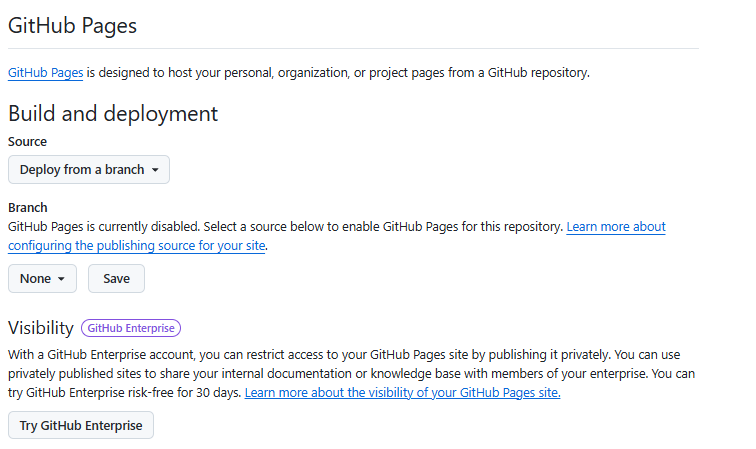Click the 'GitHub Pages is currently disabled' text
Viewport: 756px width, 449px height.
(x=104, y=227)
